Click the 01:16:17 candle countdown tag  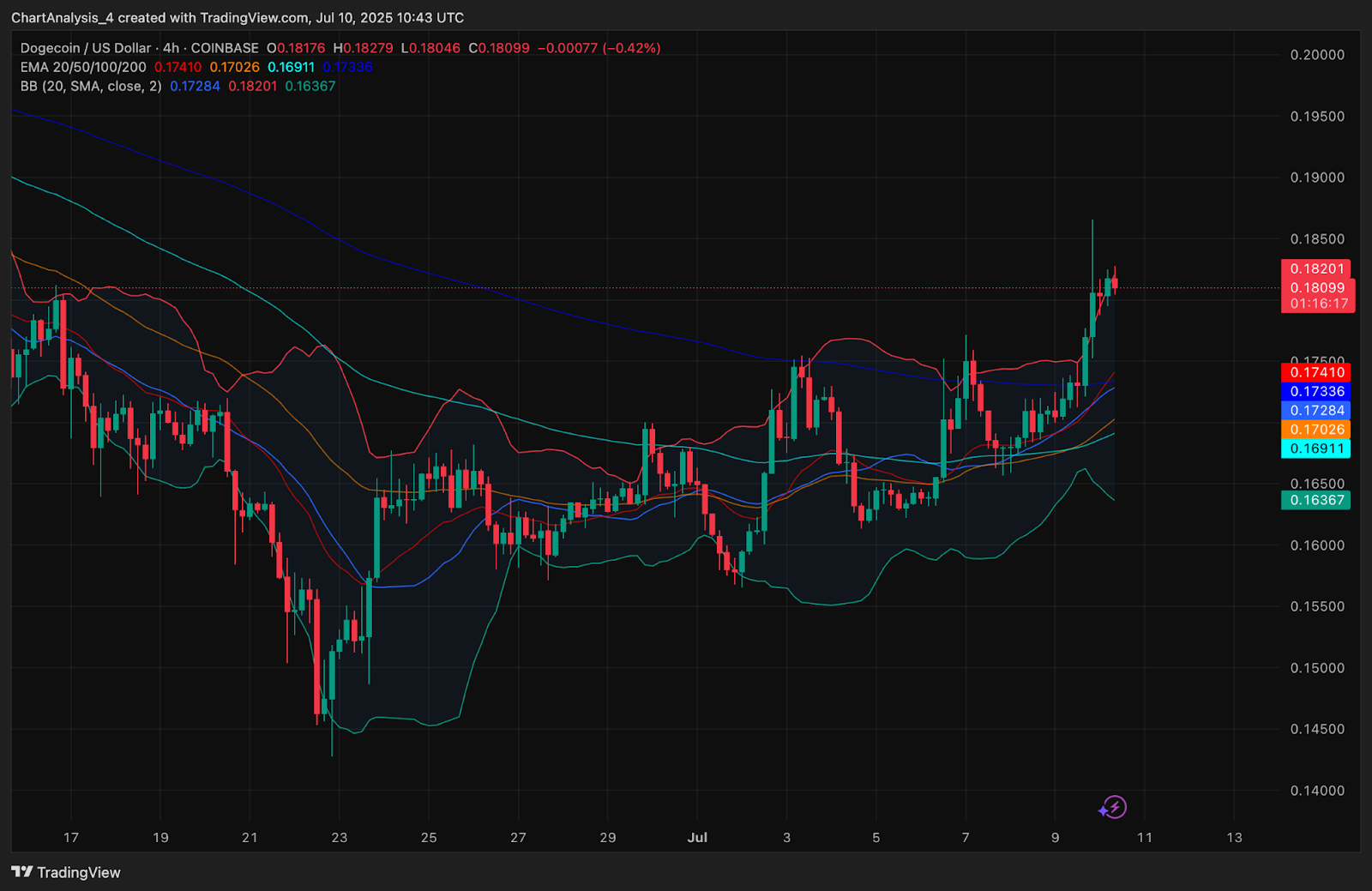pyautogui.click(x=1318, y=304)
